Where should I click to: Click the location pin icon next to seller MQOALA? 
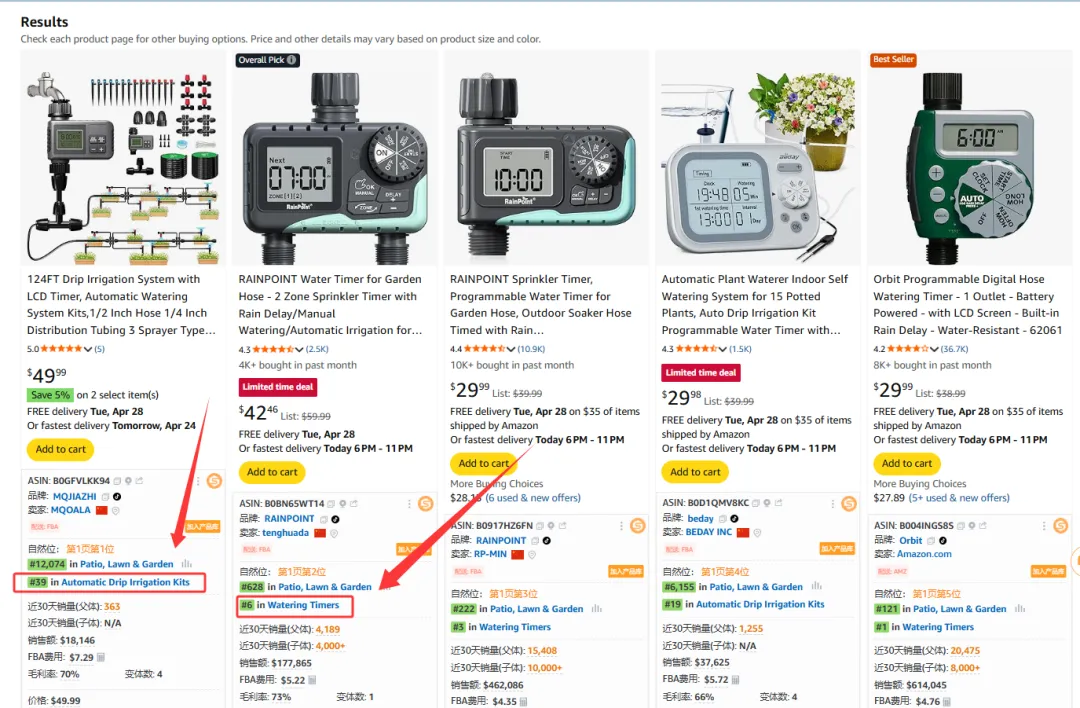click(116, 510)
